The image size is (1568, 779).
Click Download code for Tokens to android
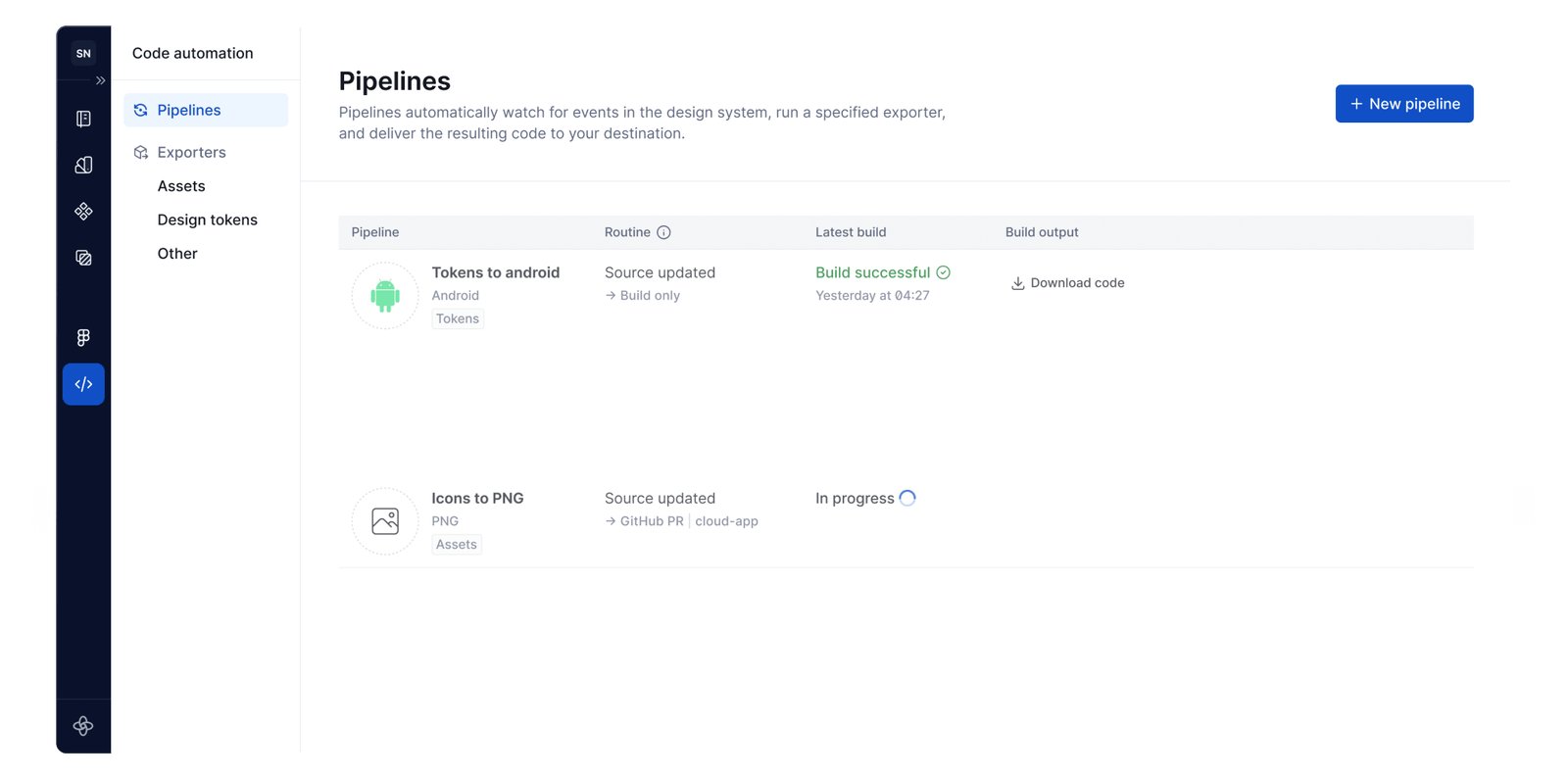(1077, 282)
